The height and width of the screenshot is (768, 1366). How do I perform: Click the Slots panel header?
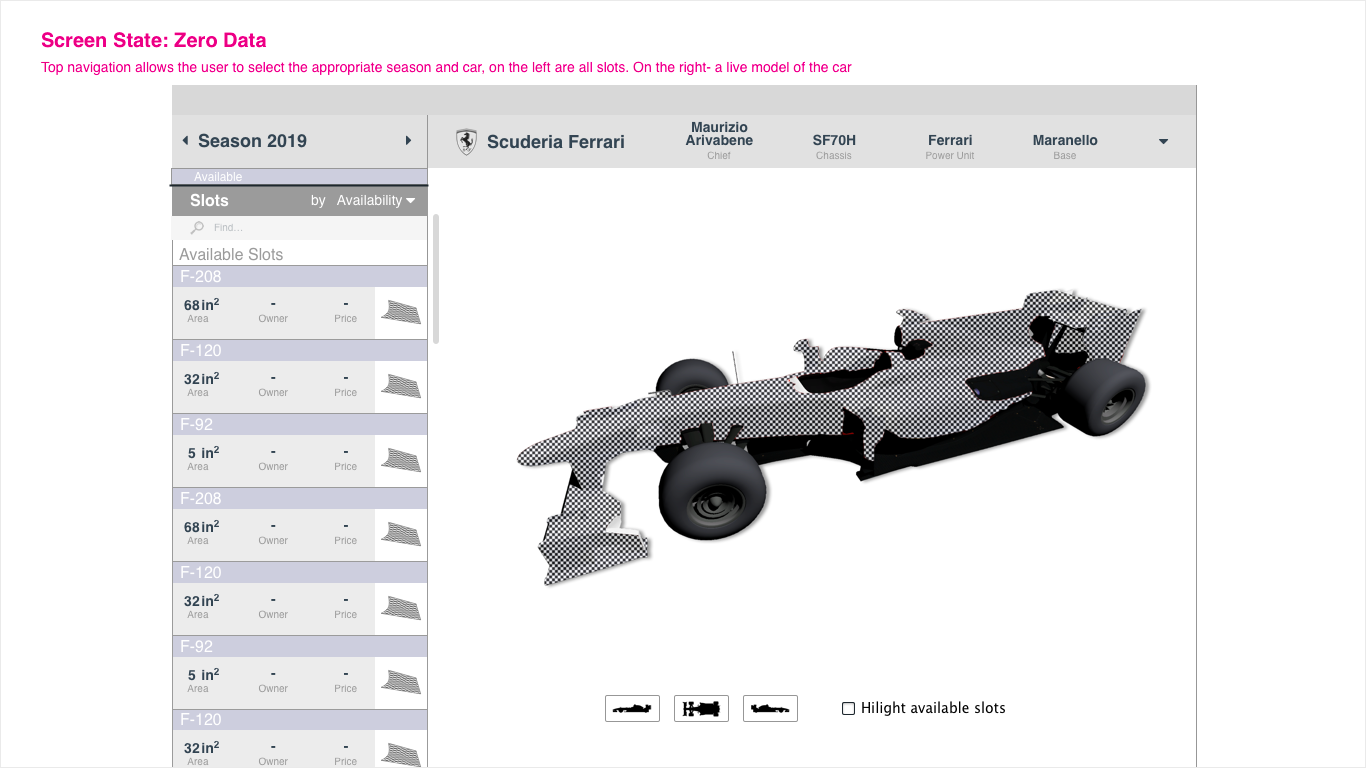coord(300,200)
